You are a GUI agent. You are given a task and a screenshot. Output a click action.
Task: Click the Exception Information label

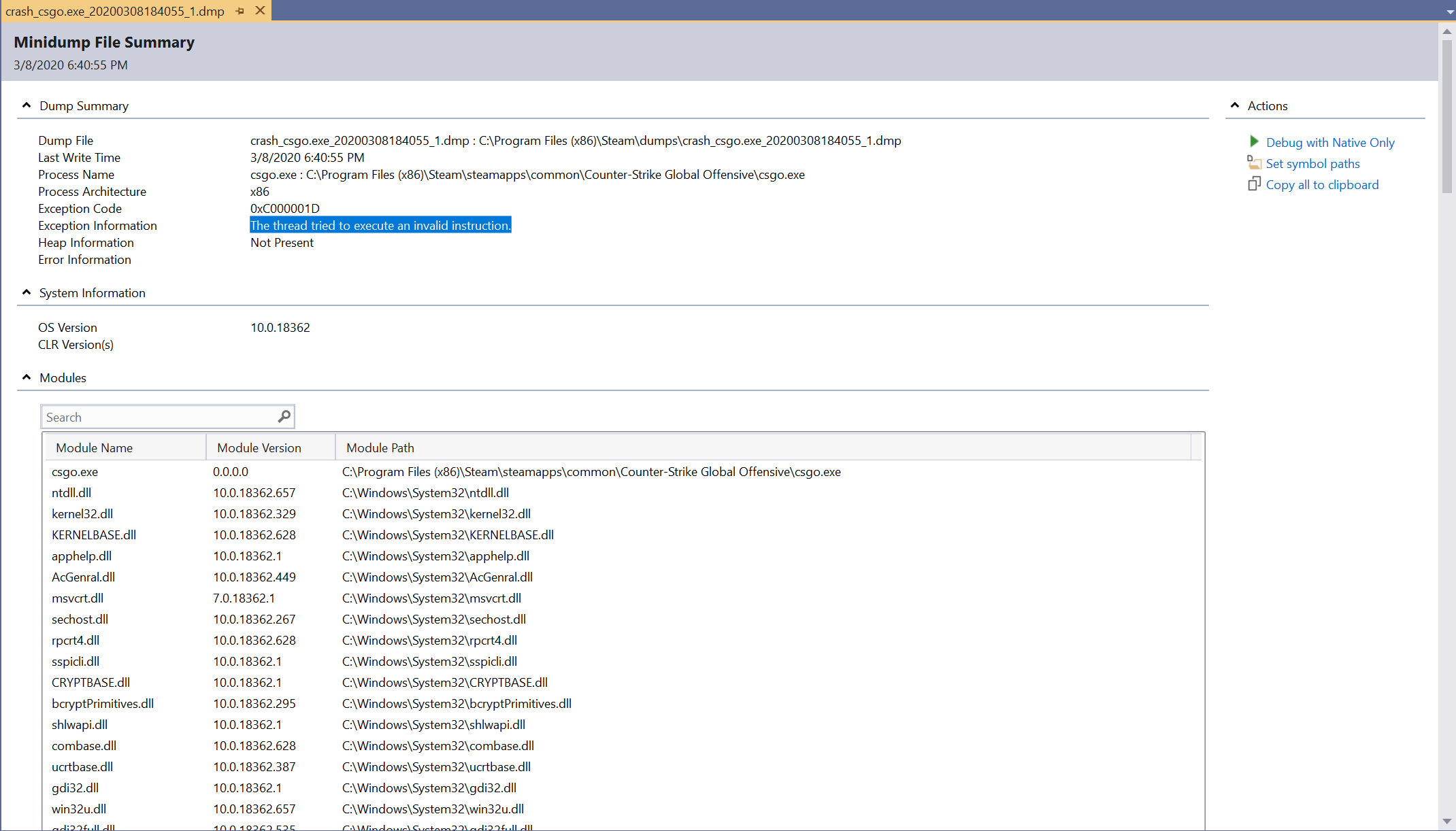pyautogui.click(x=97, y=225)
